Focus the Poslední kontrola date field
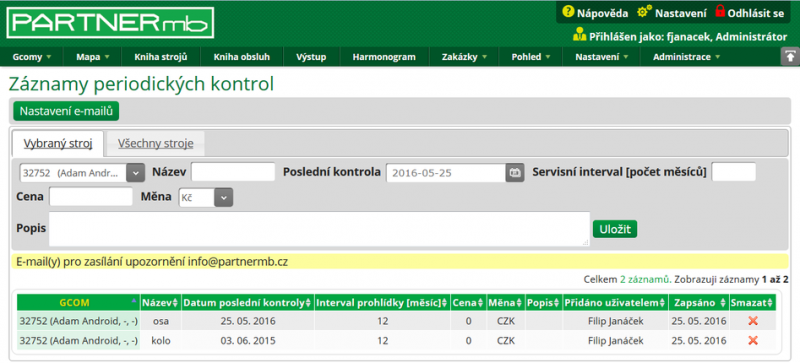Image resolution: width=800 pixels, height=363 pixels. click(x=446, y=173)
